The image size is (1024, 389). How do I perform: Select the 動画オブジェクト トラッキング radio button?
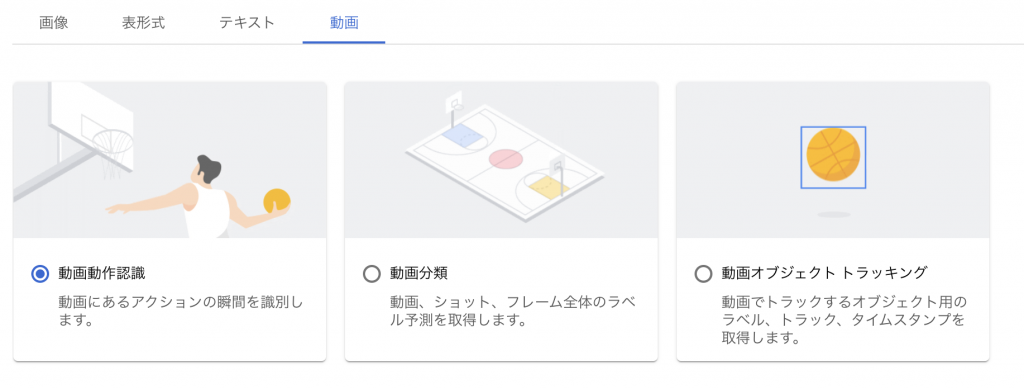point(703,274)
